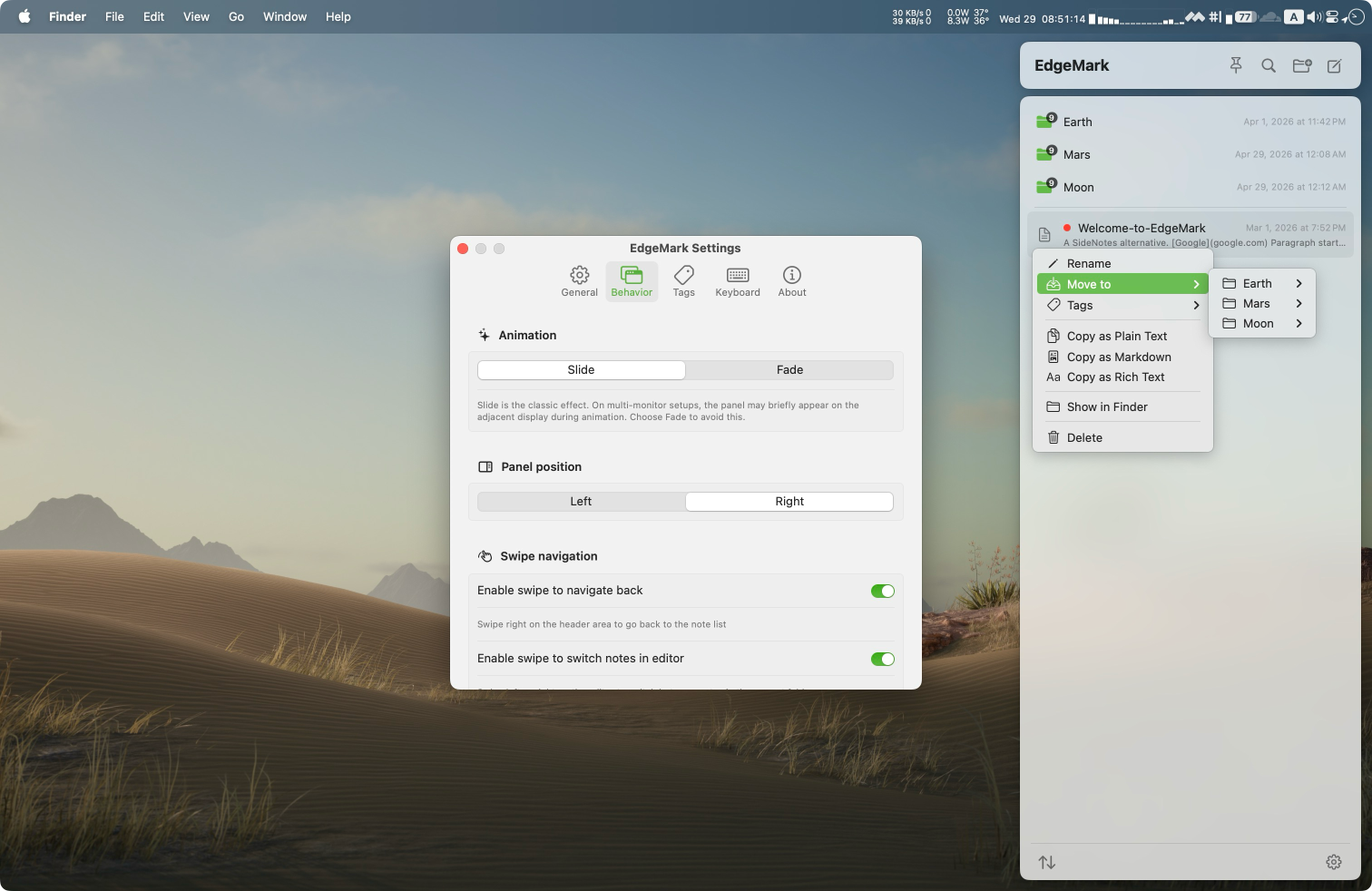Switch to General settings tab
This screenshot has width=1372, height=891.
[x=579, y=281]
